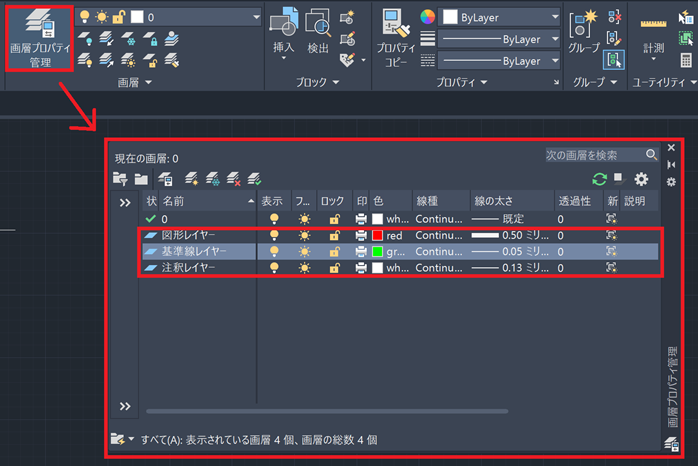The height and width of the screenshot is (466, 698).
Task: Toggle the plot printer icon of layer 0 row
Action: point(361,219)
